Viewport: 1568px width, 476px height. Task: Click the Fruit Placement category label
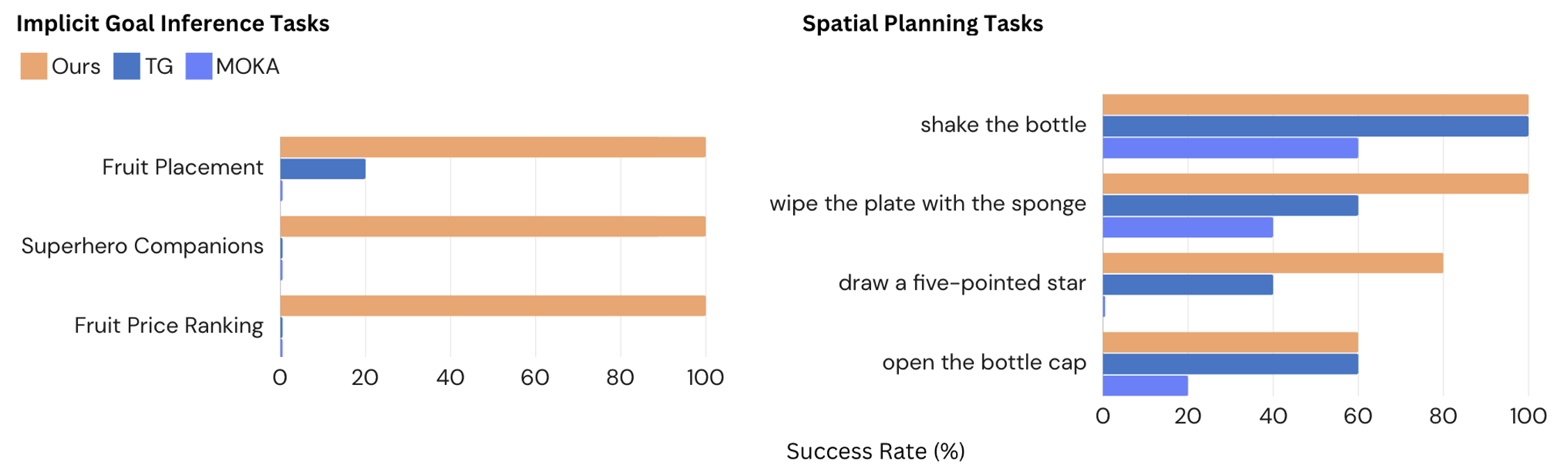coord(182,167)
